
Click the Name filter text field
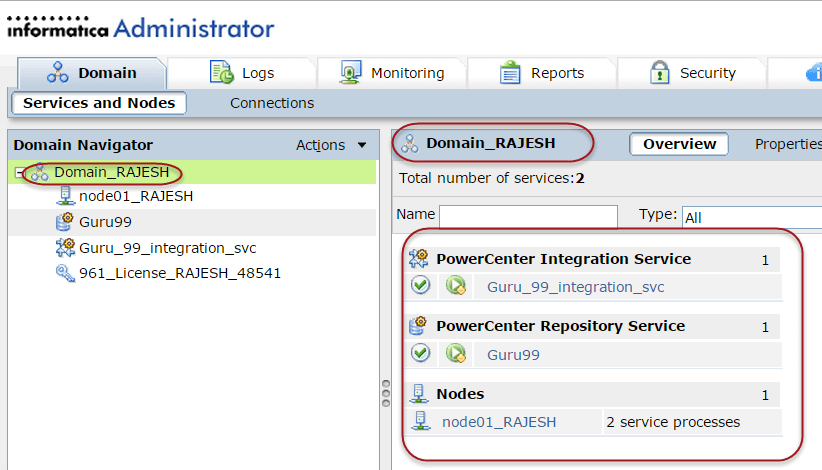(528, 216)
